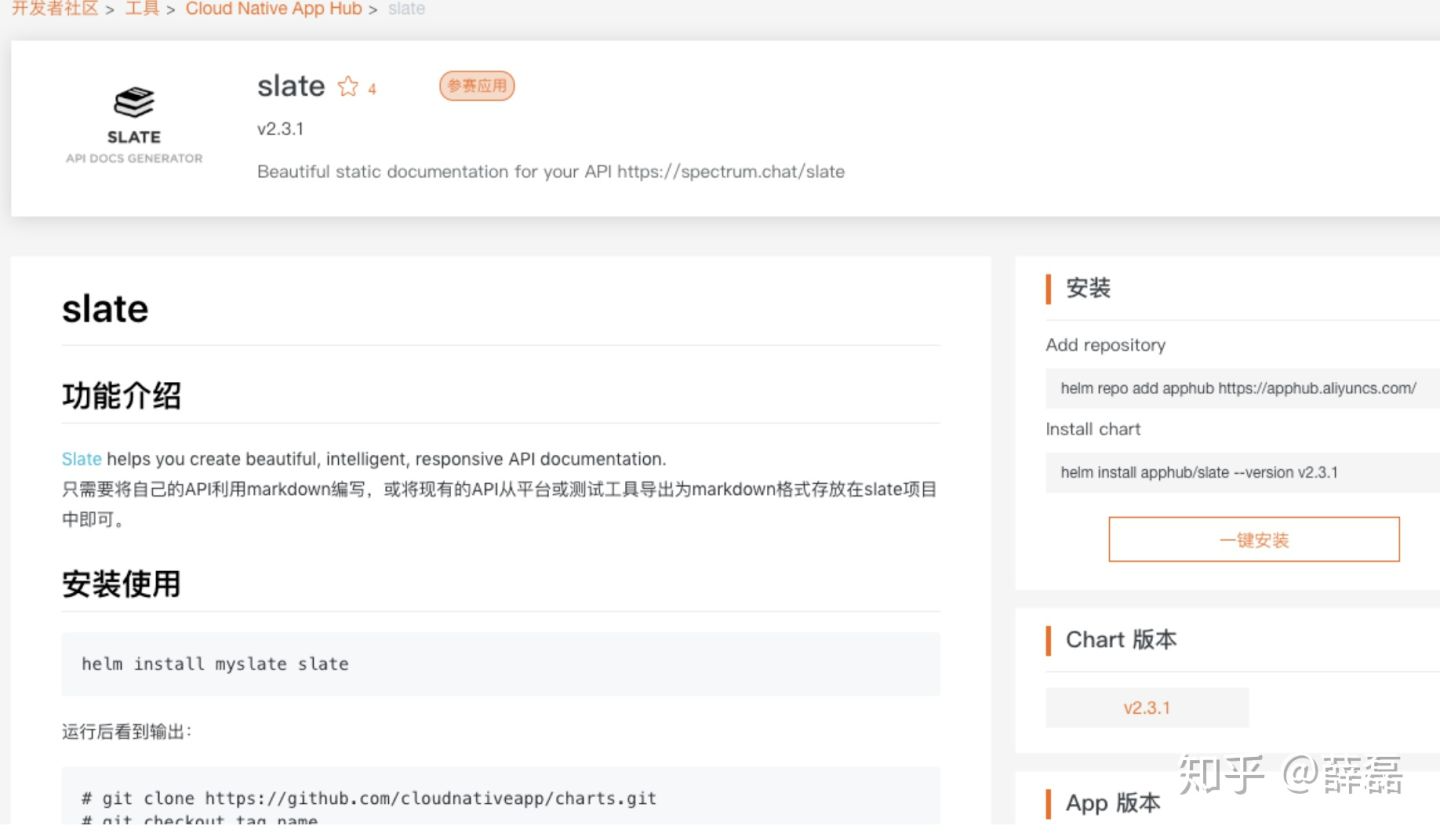
Task: Select the slate breadcrumb item
Action: (x=406, y=8)
